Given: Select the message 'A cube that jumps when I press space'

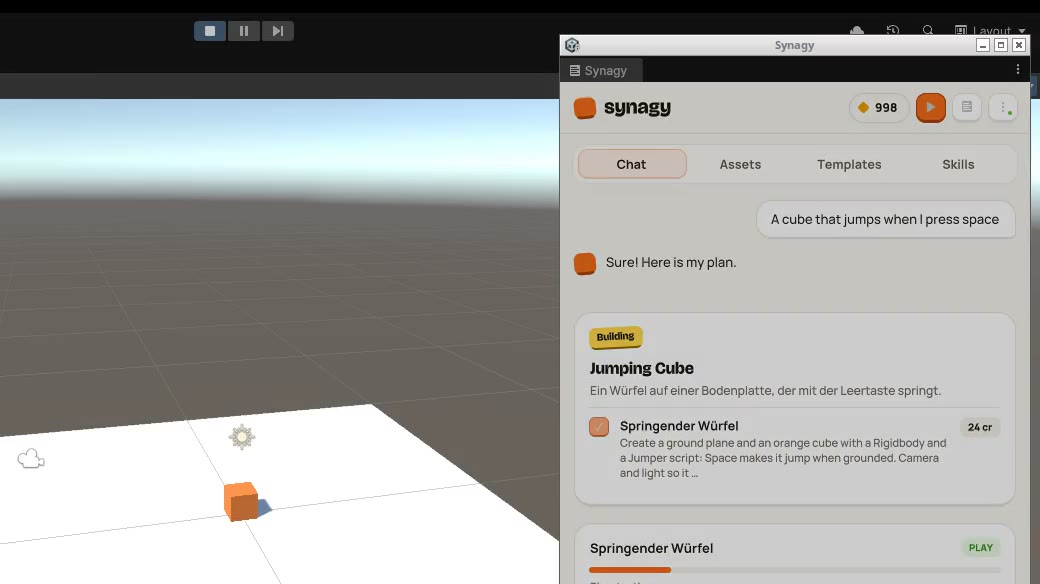Looking at the screenshot, I should [885, 220].
